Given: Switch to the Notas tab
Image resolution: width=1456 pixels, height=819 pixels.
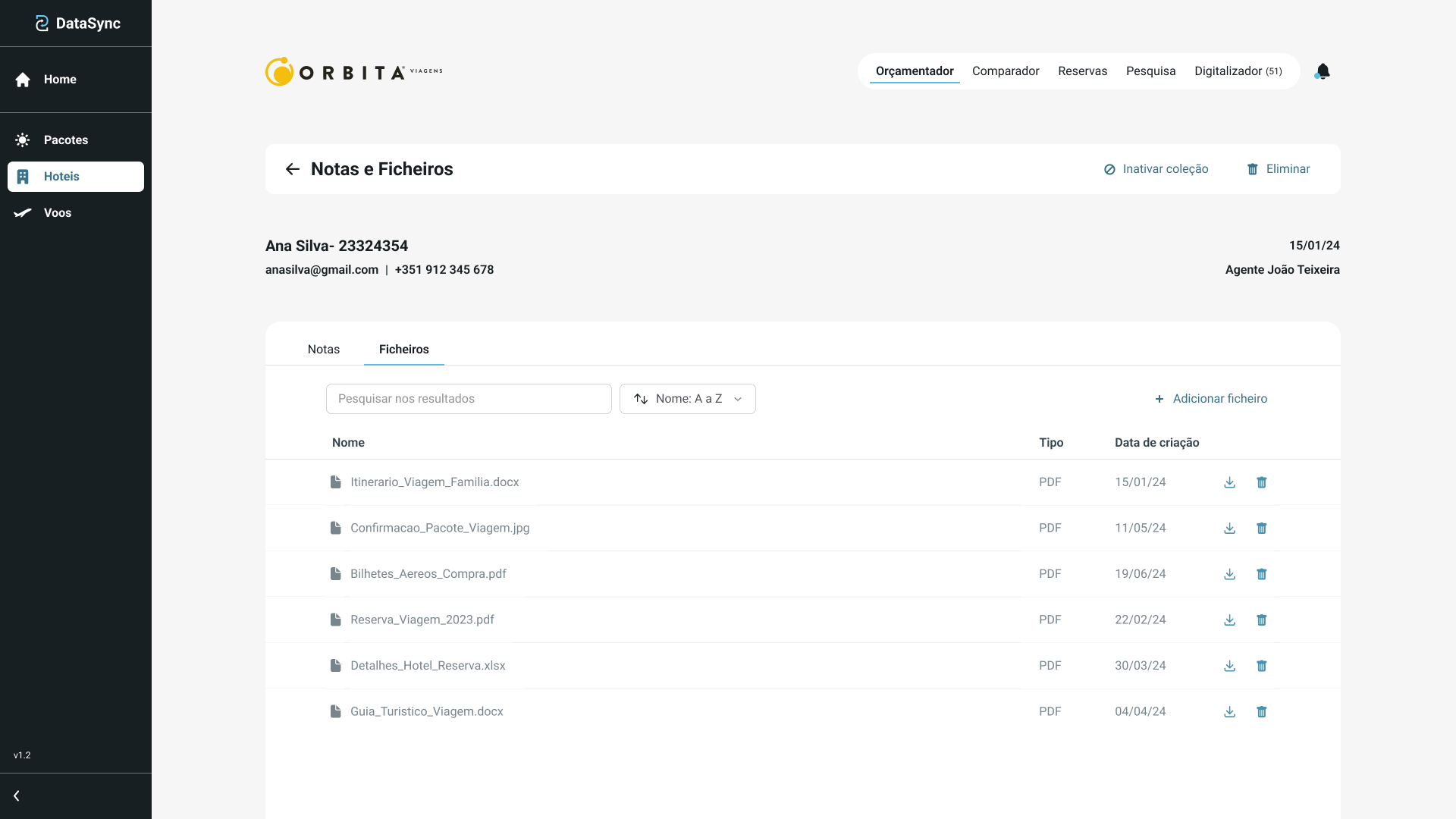Looking at the screenshot, I should click(323, 350).
